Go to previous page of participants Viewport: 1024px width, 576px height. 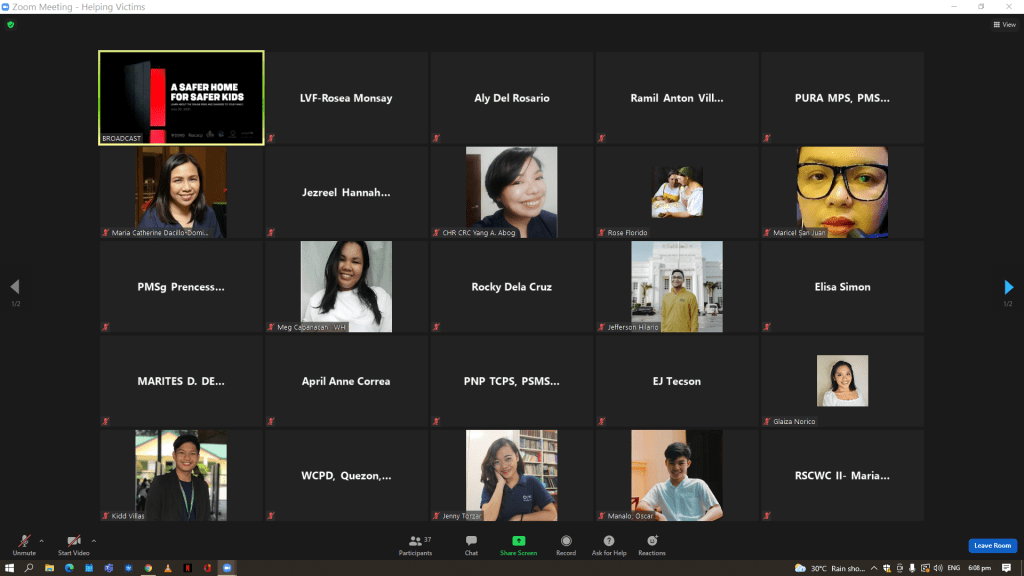[x=14, y=287]
